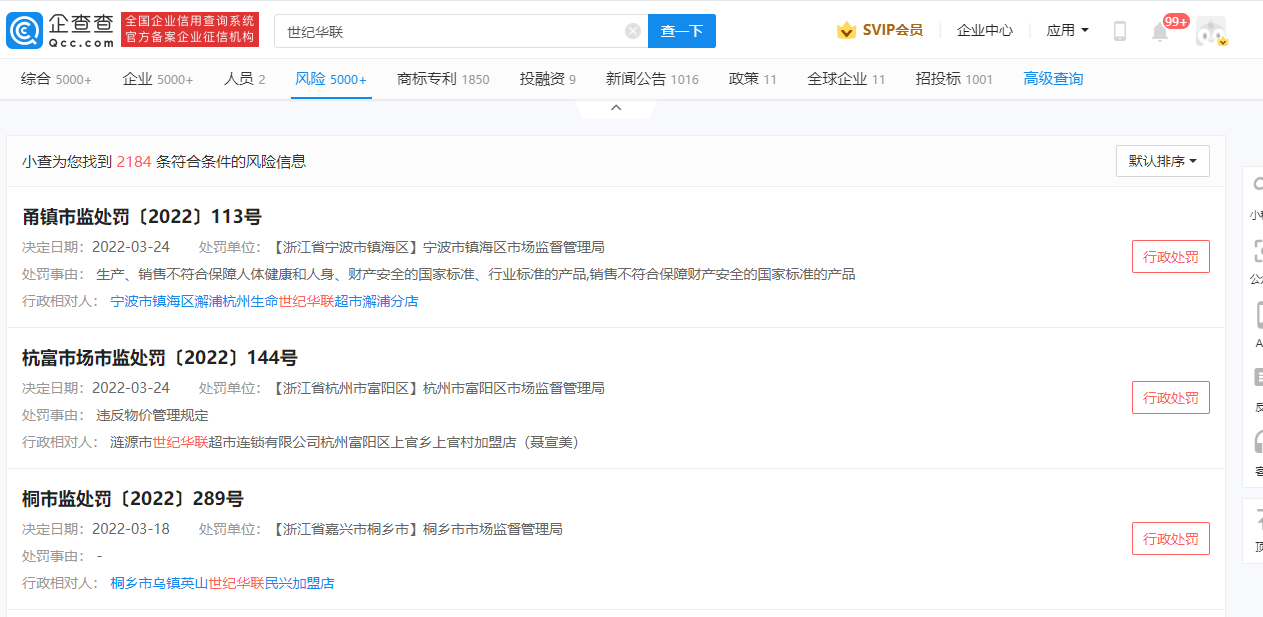Image resolution: width=1263 pixels, height=617 pixels.
Task: Expand the 应用 dropdown menu
Action: pyautogui.click(x=1067, y=31)
